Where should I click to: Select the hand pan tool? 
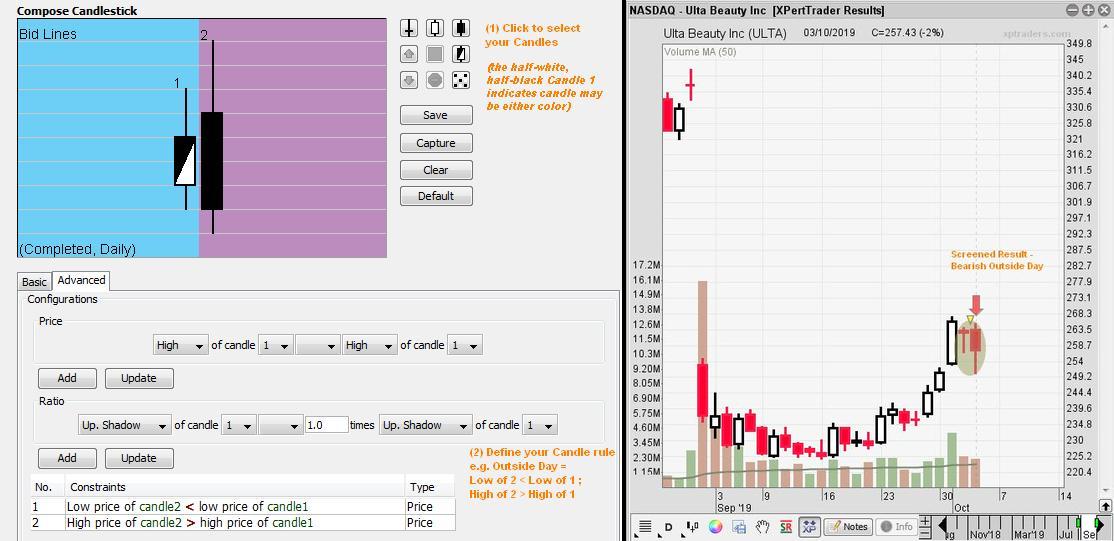click(x=762, y=527)
